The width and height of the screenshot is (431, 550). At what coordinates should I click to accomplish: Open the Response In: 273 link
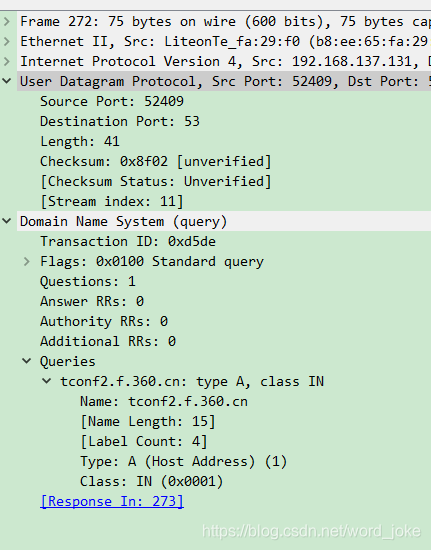[x=112, y=501]
